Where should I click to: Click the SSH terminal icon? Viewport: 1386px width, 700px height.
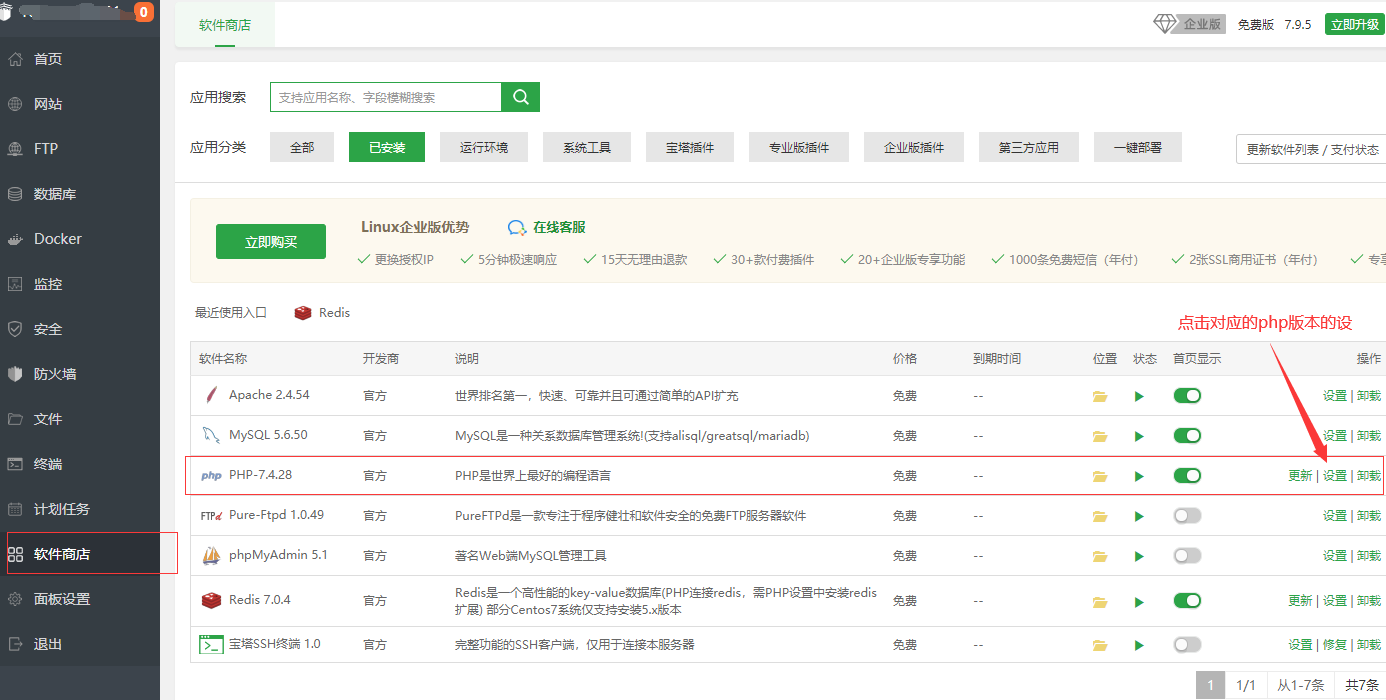point(211,645)
